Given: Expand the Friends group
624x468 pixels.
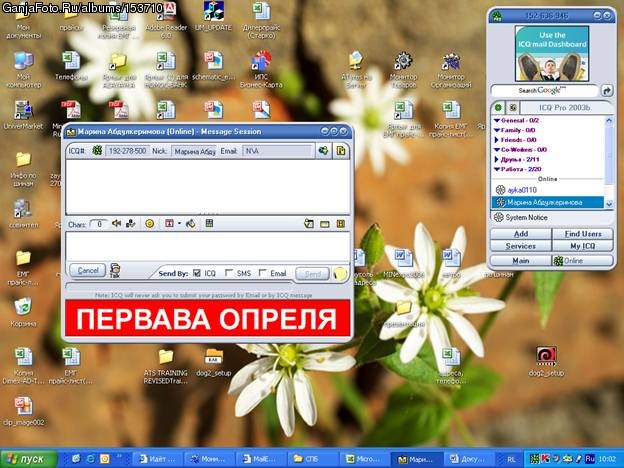Looking at the screenshot, I should 496,140.
